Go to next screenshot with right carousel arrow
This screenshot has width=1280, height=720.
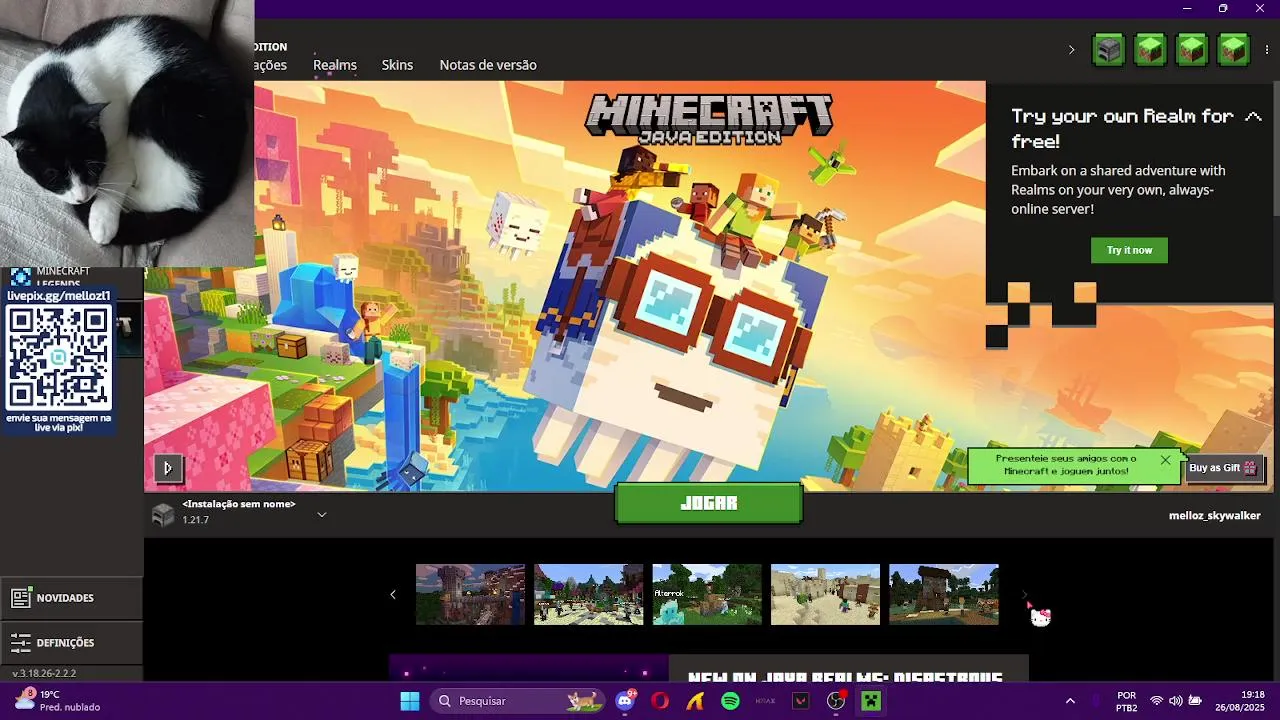click(1024, 594)
